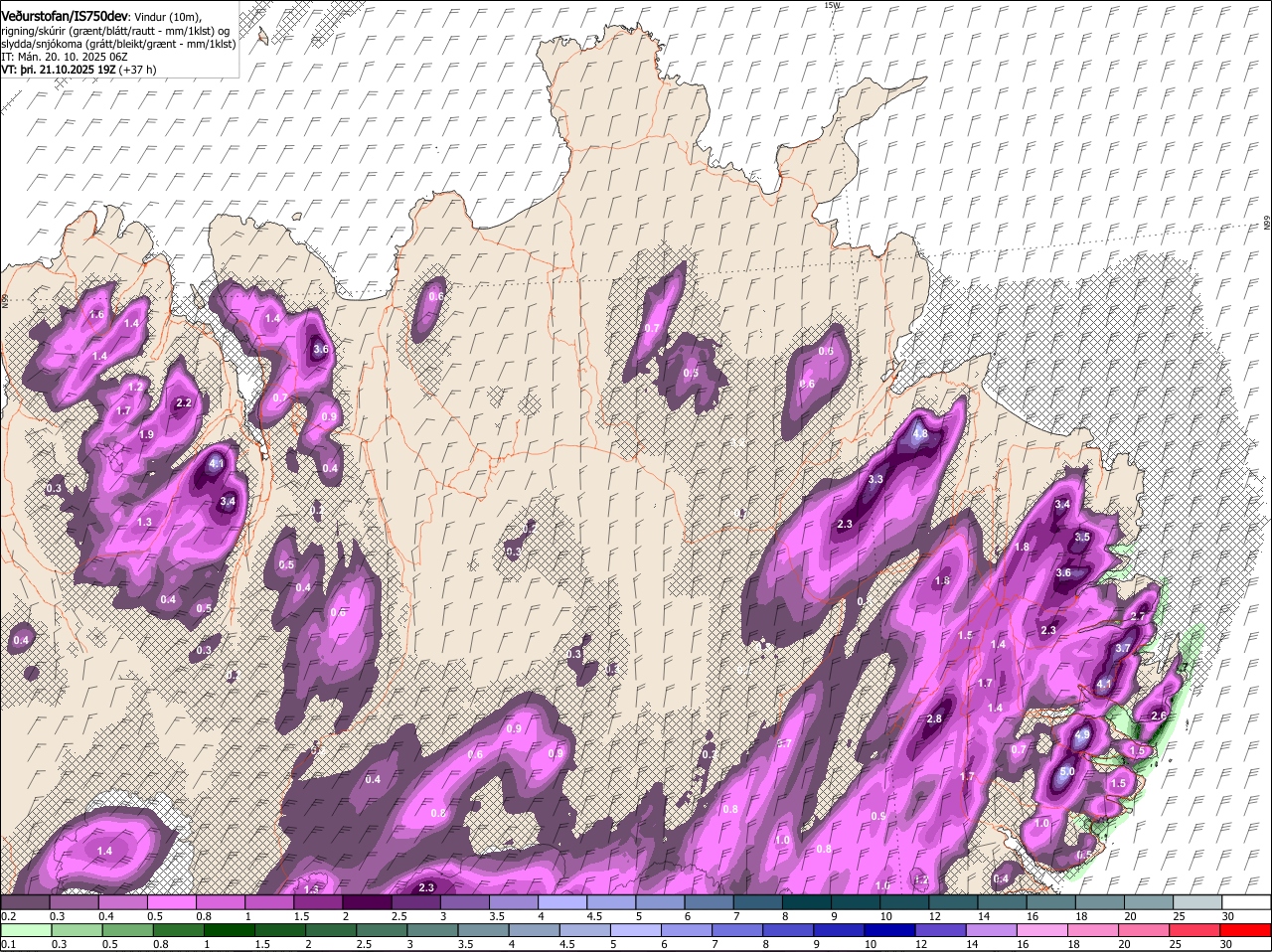Viewport: 1272px width, 952px height.
Task: Pick the light pink 16 swatch in lower legend row
Action: coord(1042,931)
